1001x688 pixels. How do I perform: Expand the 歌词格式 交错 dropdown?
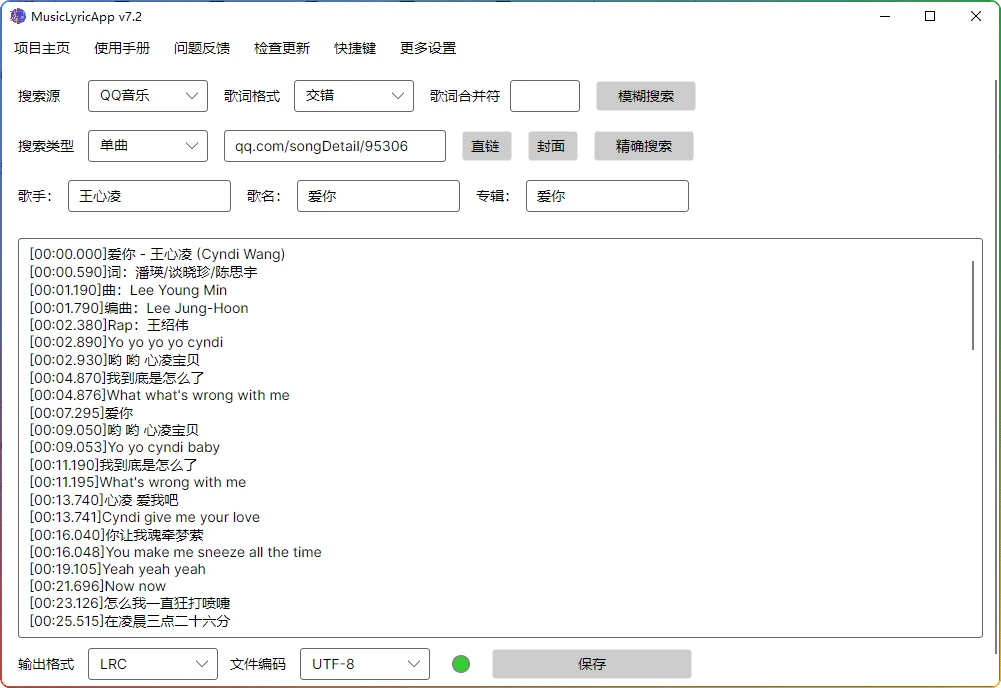pyautogui.click(x=354, y=96)
